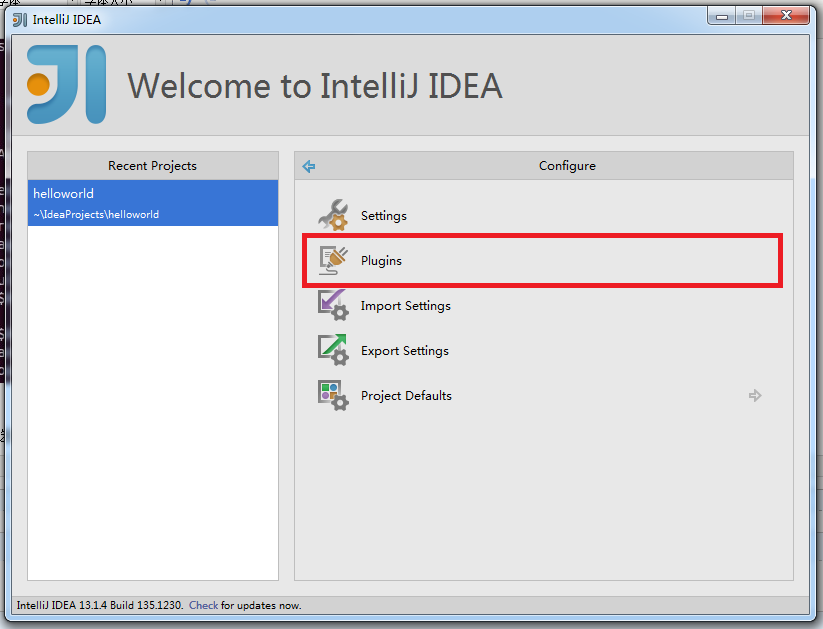Choose the Import Settings label
Screen dimensions: 823x629
click(x=405, y=306)
